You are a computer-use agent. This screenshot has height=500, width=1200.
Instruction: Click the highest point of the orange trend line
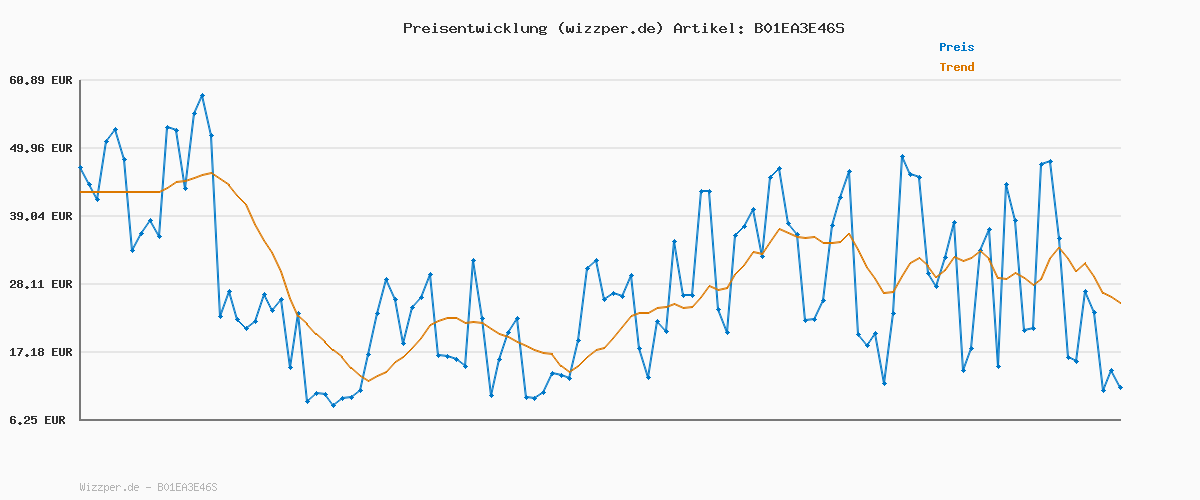(x=211, y=173)
